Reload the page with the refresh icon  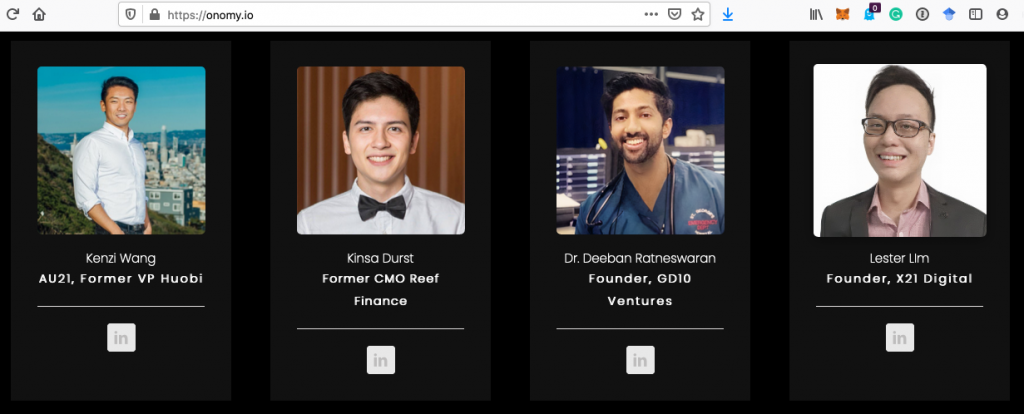(x=12, y=14)
